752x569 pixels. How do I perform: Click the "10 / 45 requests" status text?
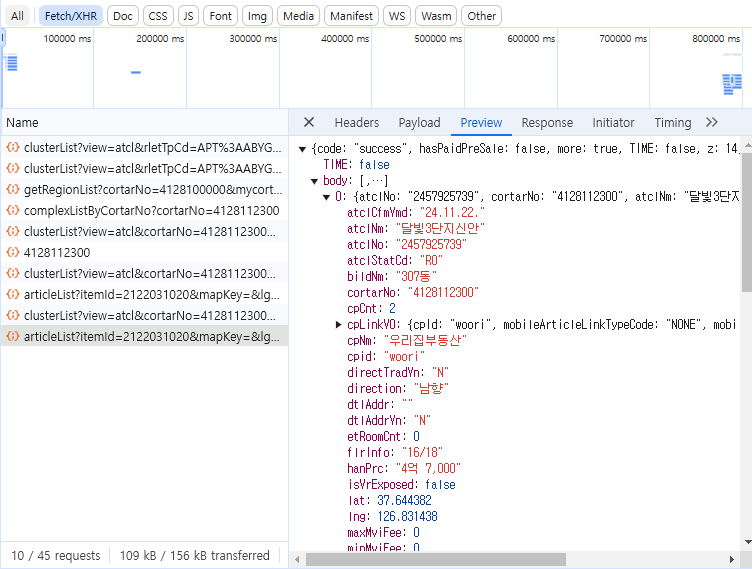56,556
